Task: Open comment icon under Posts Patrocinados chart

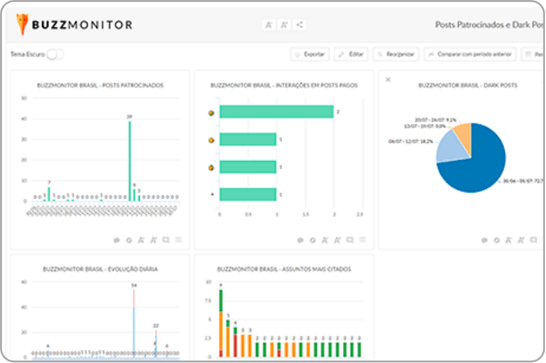Action: point(117,240)
